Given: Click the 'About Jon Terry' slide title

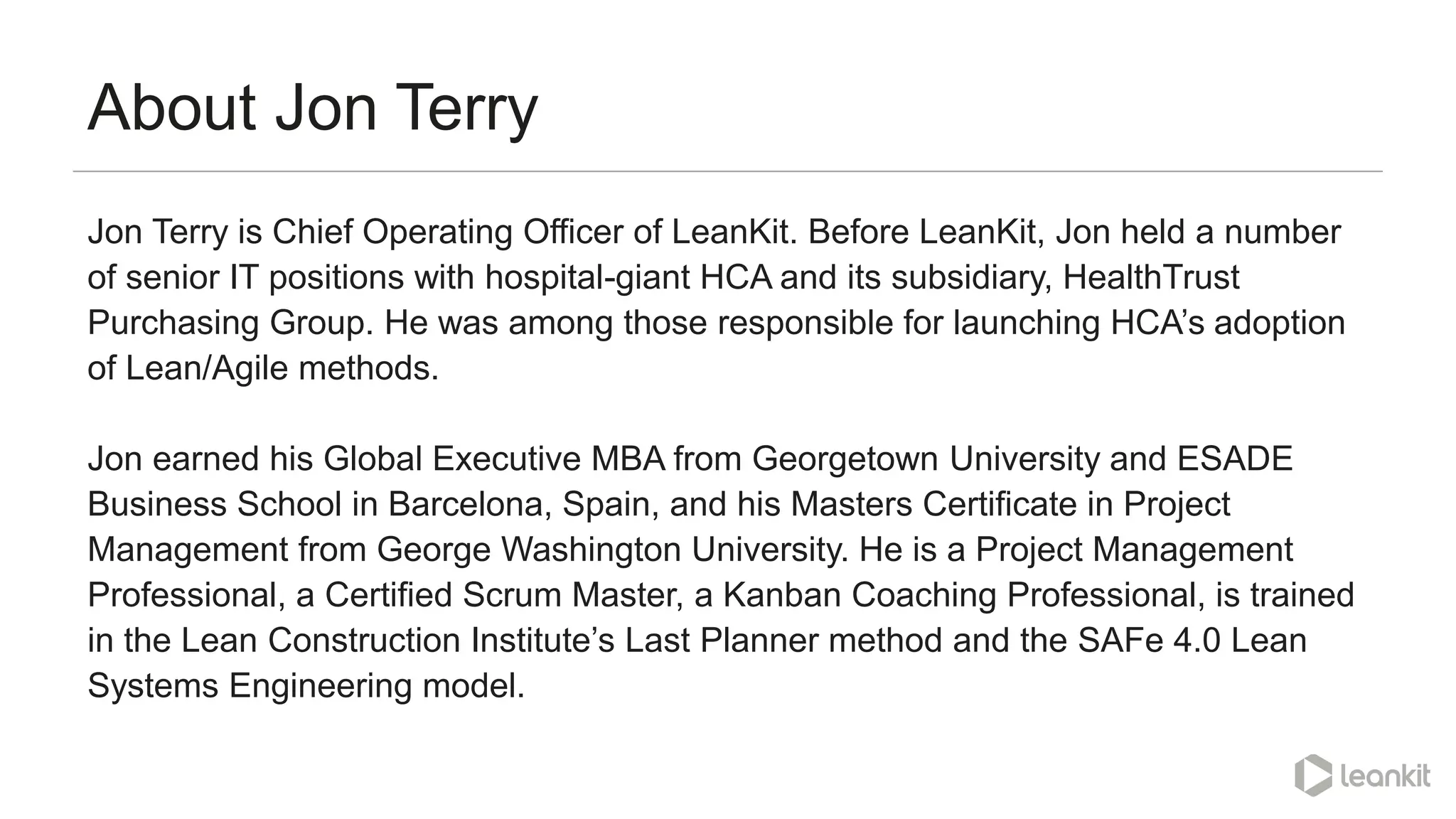Looking at the screenshot, I should [313, 108].
